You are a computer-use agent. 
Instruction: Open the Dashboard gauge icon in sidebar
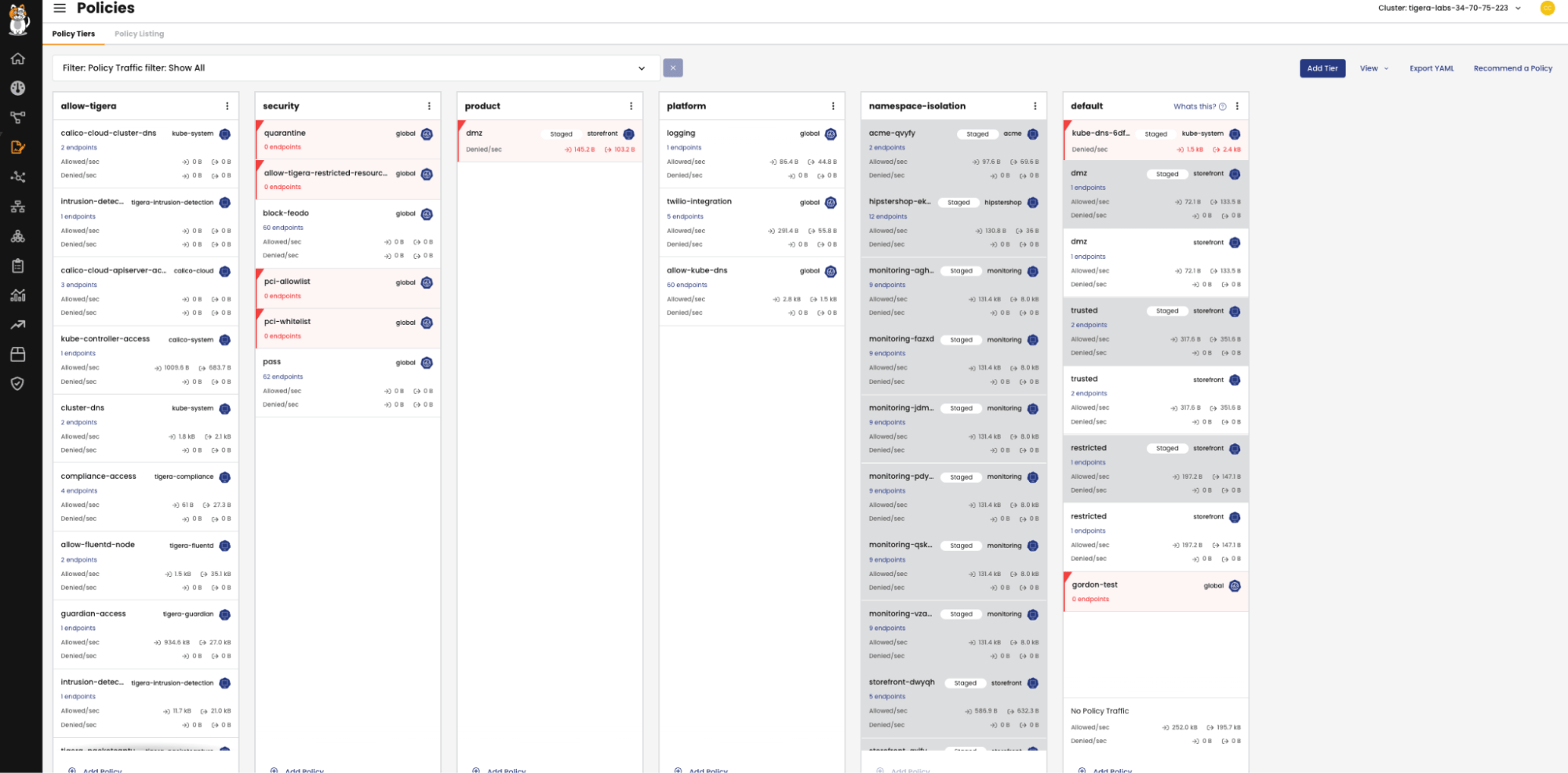pyautogui.click(x=17, y=89)
